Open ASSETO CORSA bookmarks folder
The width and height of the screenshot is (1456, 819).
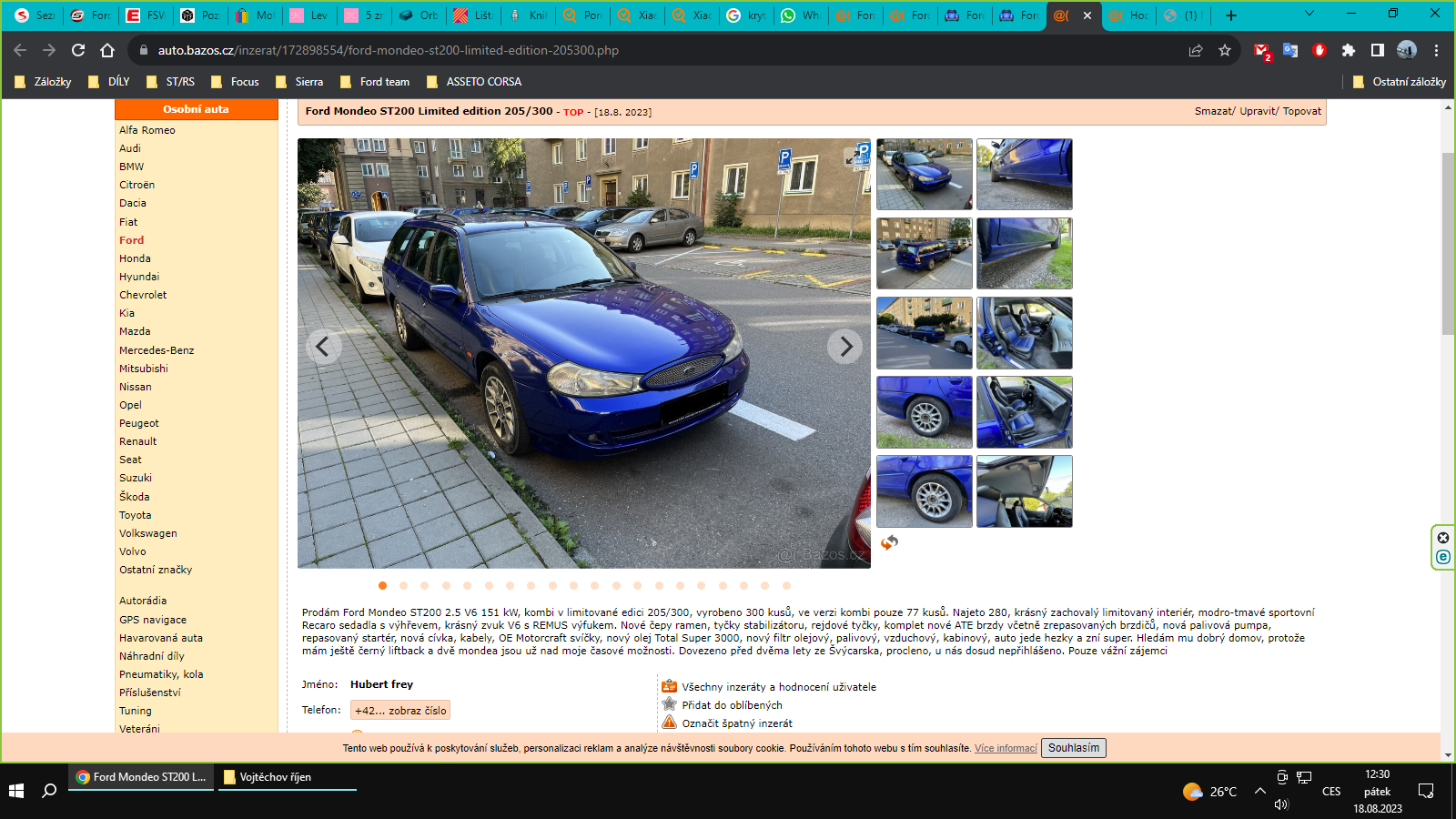coord(474,81)
